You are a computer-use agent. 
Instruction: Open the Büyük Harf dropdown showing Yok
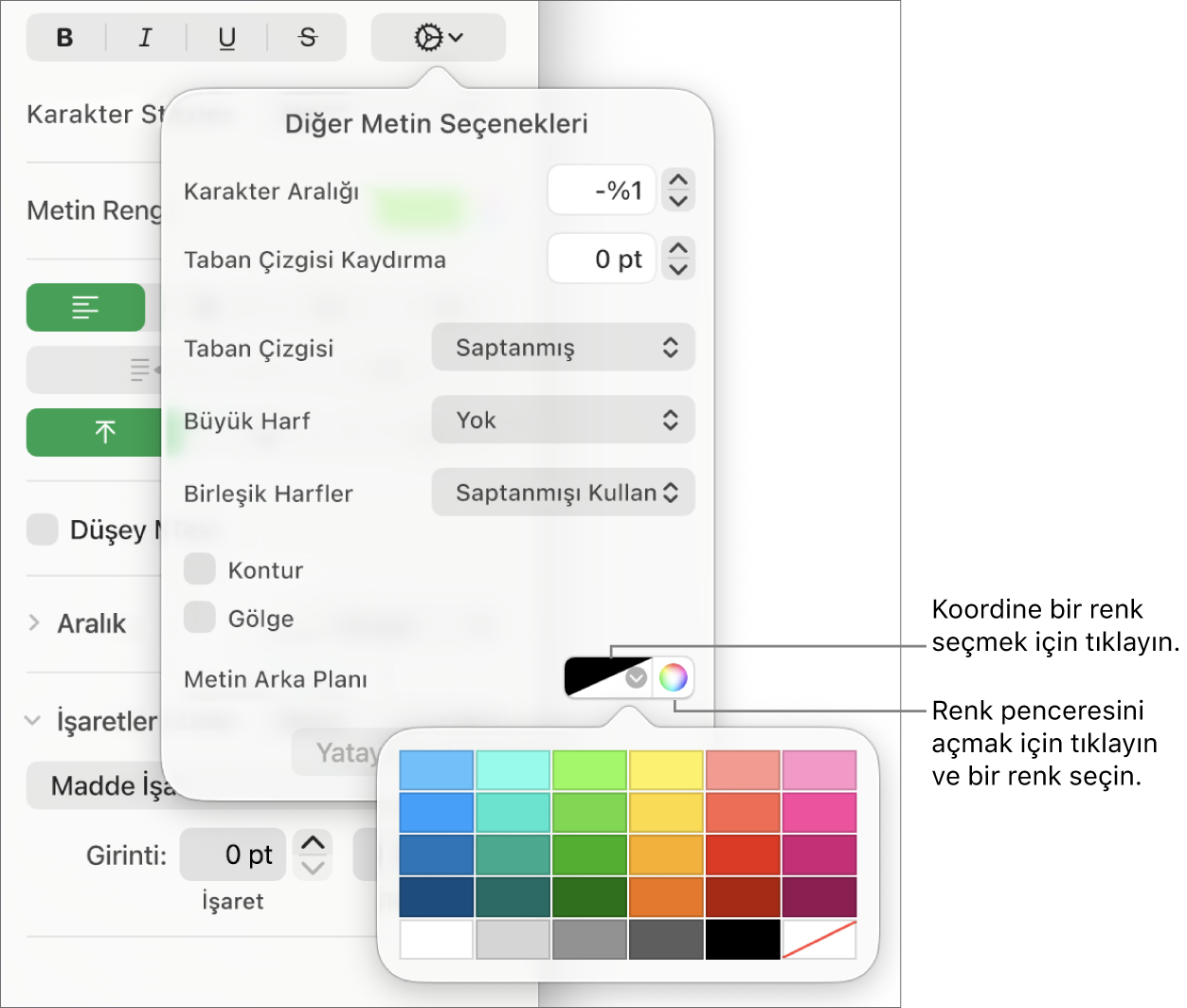coord(563,420)
